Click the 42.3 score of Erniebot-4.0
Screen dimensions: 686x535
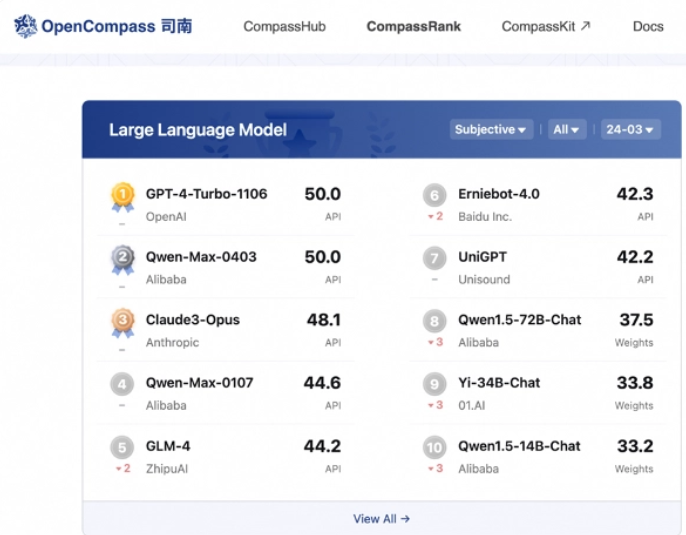[635, 194]
